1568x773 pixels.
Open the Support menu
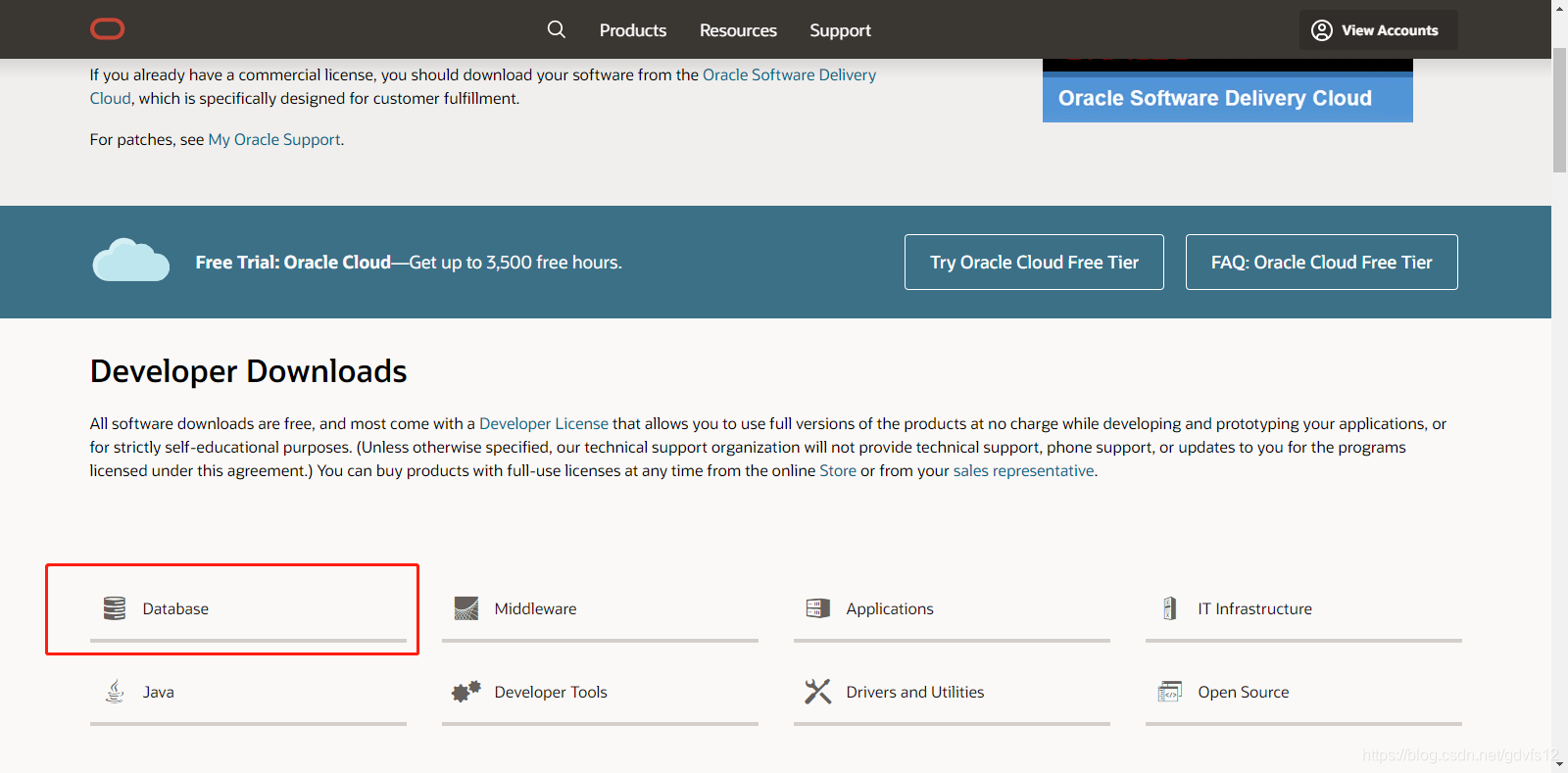click(x=840, y=30)
